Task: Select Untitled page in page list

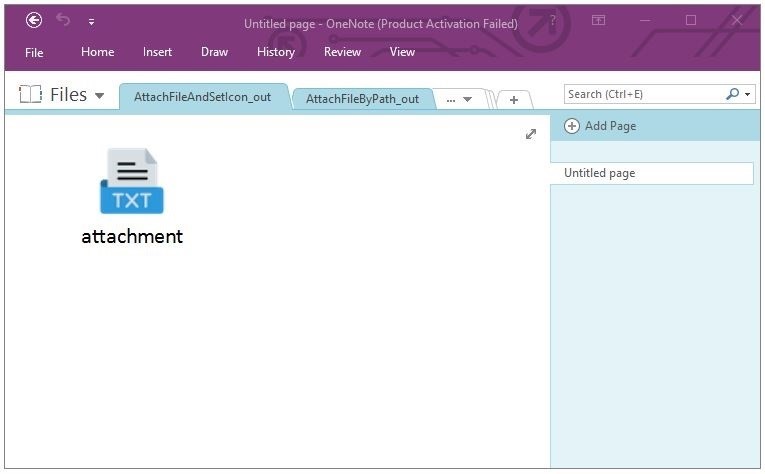Action: 651,173
